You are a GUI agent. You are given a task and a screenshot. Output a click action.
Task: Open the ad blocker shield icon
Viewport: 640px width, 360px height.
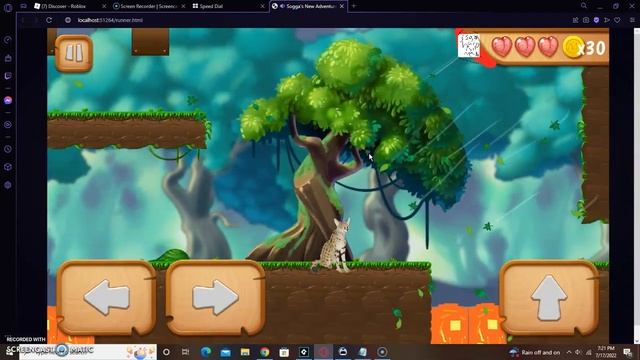(596, 20)
